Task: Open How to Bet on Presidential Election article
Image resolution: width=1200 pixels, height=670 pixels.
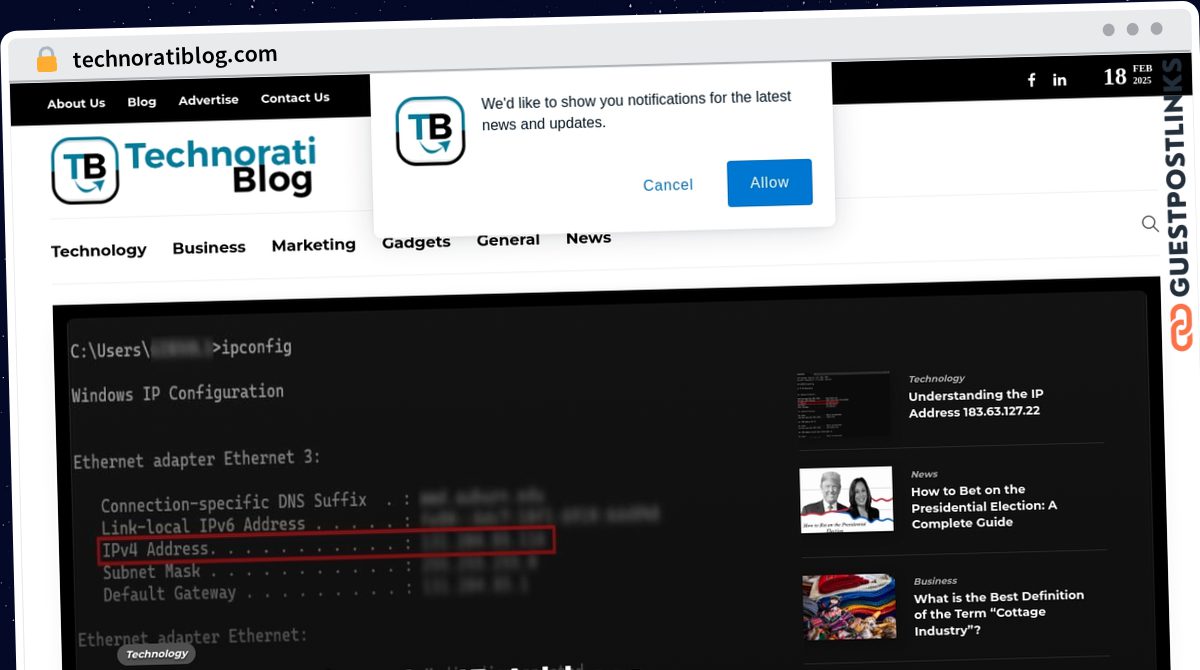Action: pyautogui.click(x=983, y=506)
